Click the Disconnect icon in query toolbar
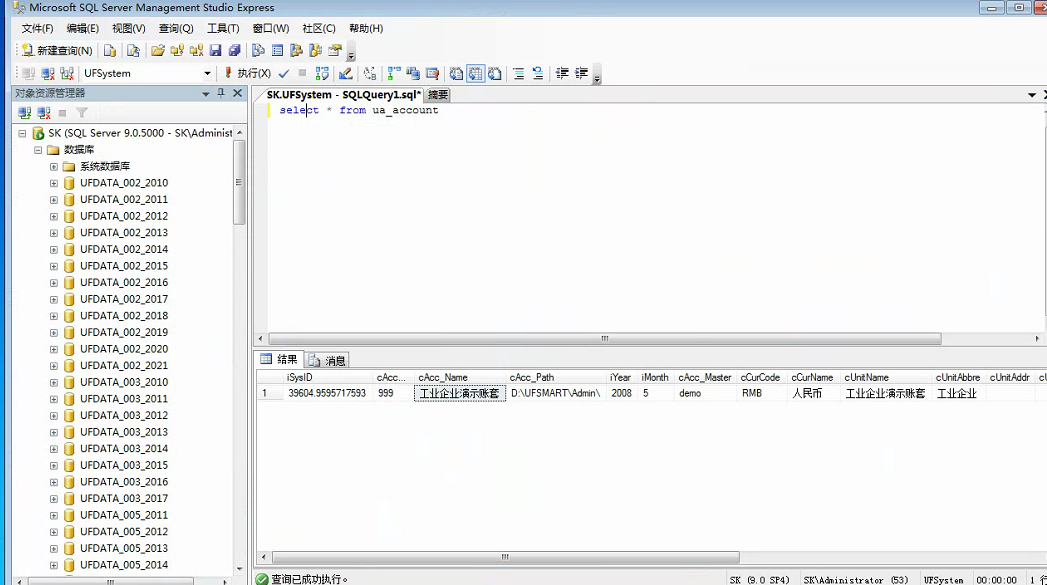The height and width of the screenshot is (585, 1047). (47, 73)
